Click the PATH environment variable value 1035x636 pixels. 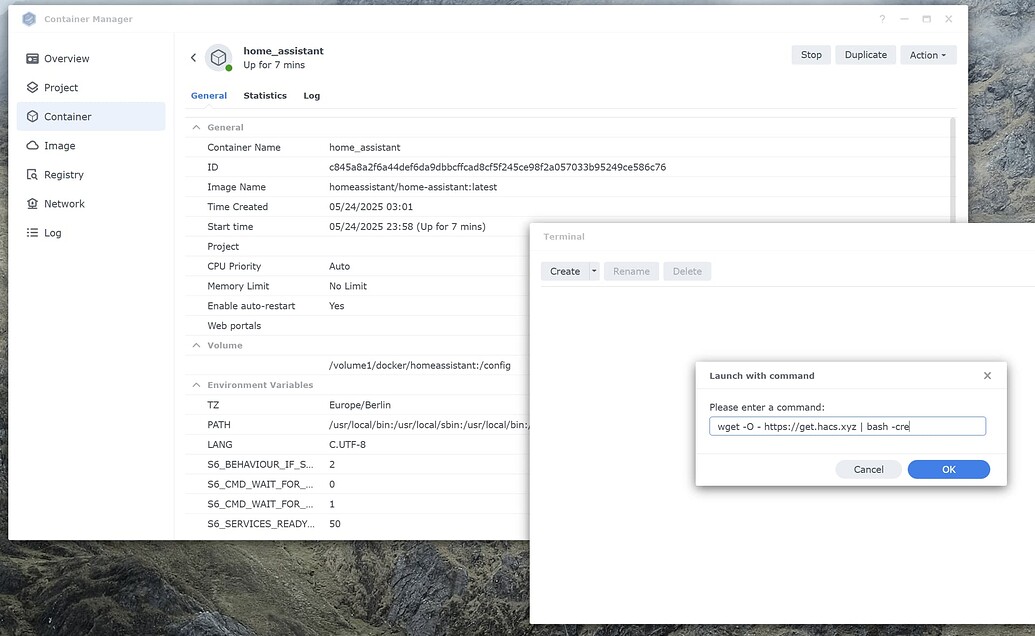point(429,424)
